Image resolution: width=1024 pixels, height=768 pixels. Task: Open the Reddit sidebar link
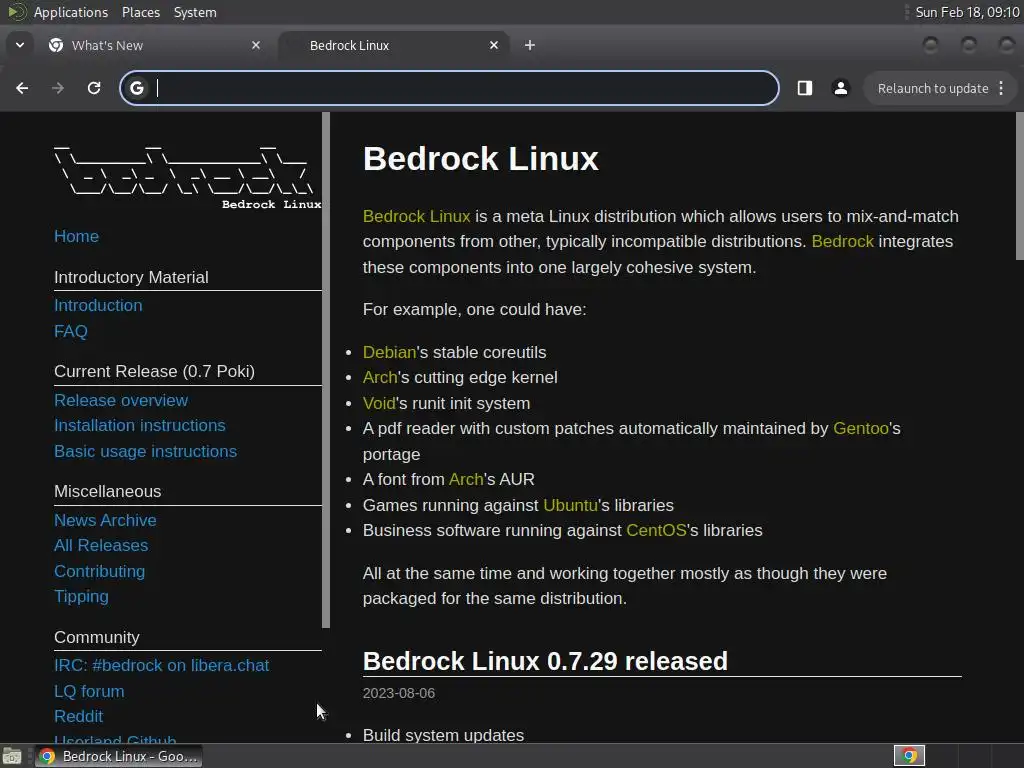(78, 716)
